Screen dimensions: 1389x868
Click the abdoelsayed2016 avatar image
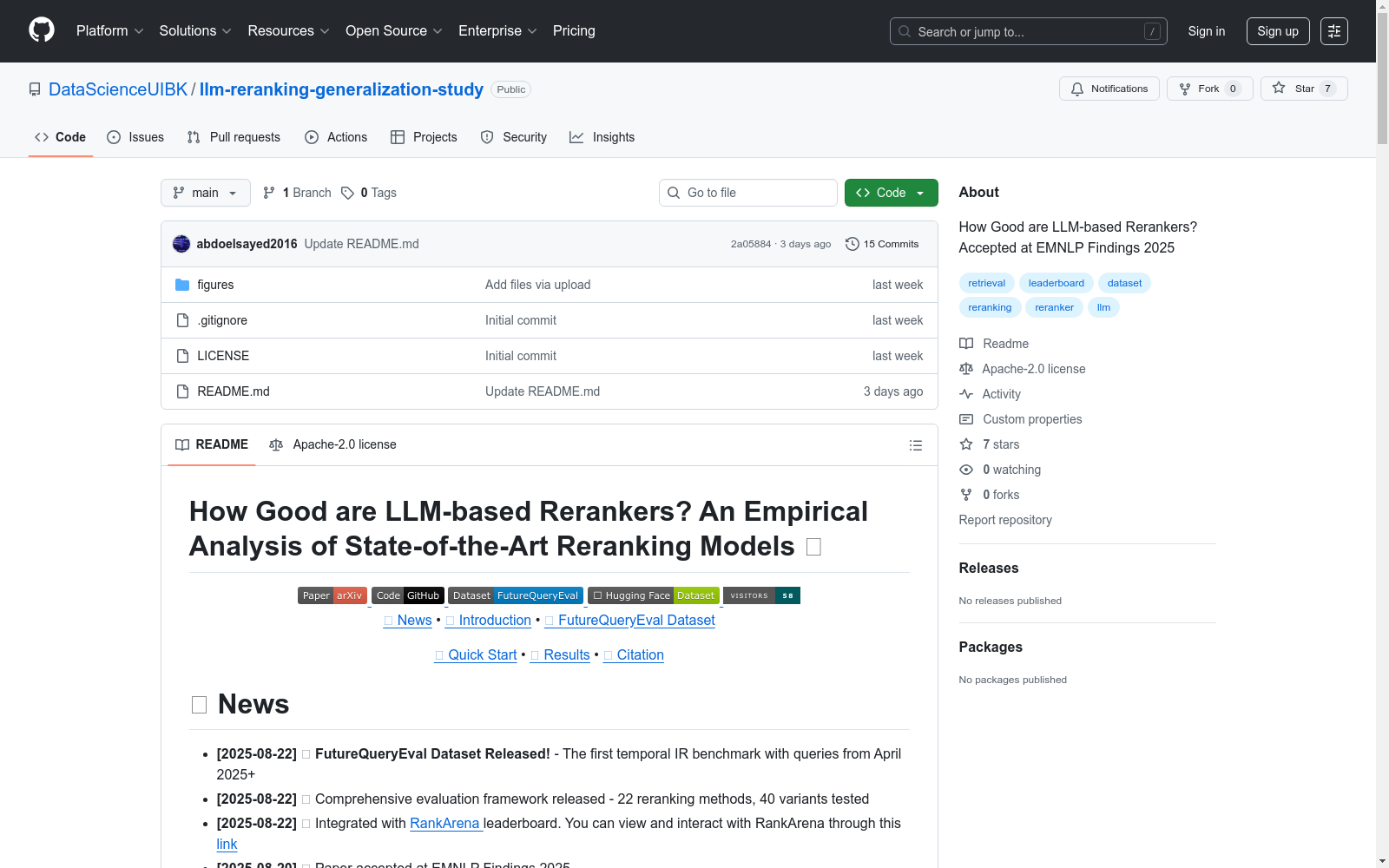pyautogui.click(x=181, y=244)
